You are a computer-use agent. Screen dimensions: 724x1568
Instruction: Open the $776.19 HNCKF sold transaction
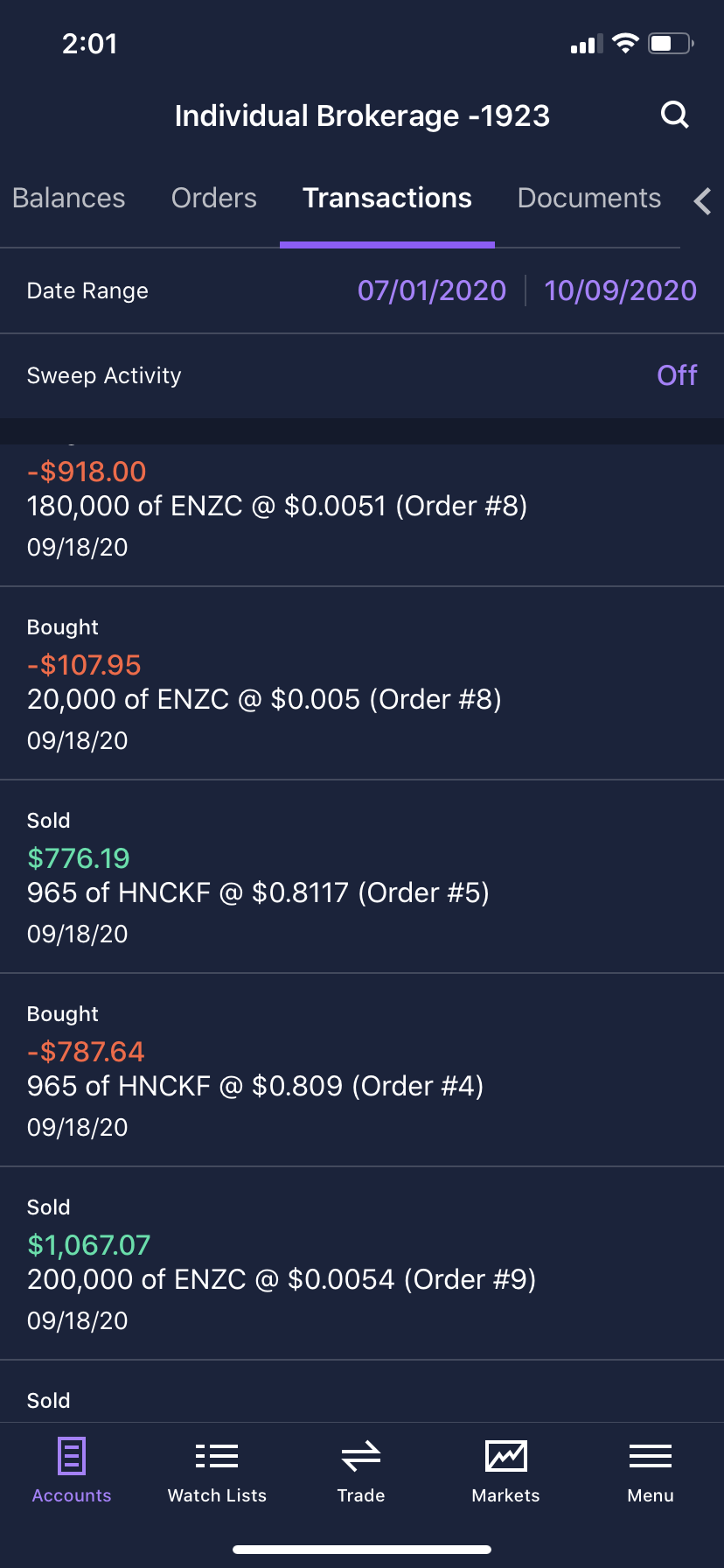[361, 877]
